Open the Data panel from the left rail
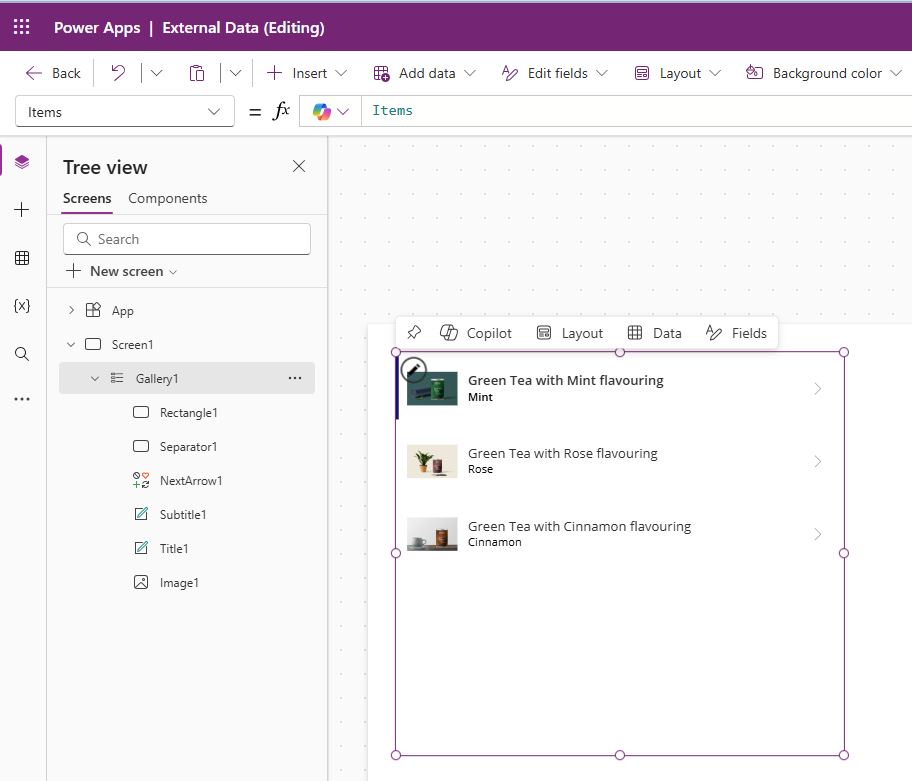Image resolution: width=912 pixels, height=781 pixels. [21, 258]
